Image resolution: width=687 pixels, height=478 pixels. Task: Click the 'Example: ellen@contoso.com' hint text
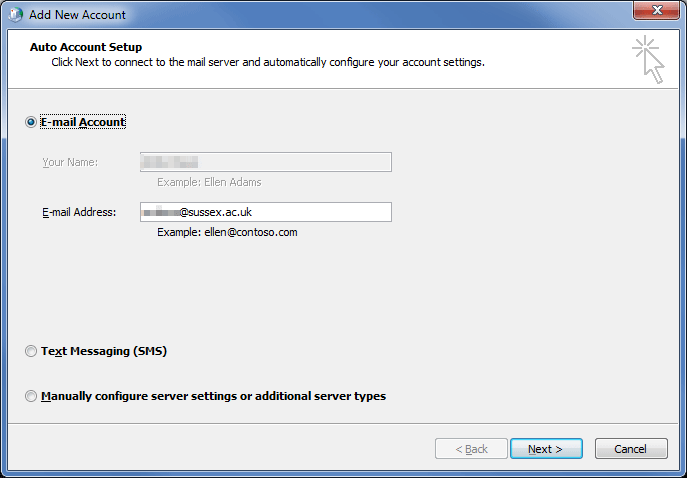[227, 232]
